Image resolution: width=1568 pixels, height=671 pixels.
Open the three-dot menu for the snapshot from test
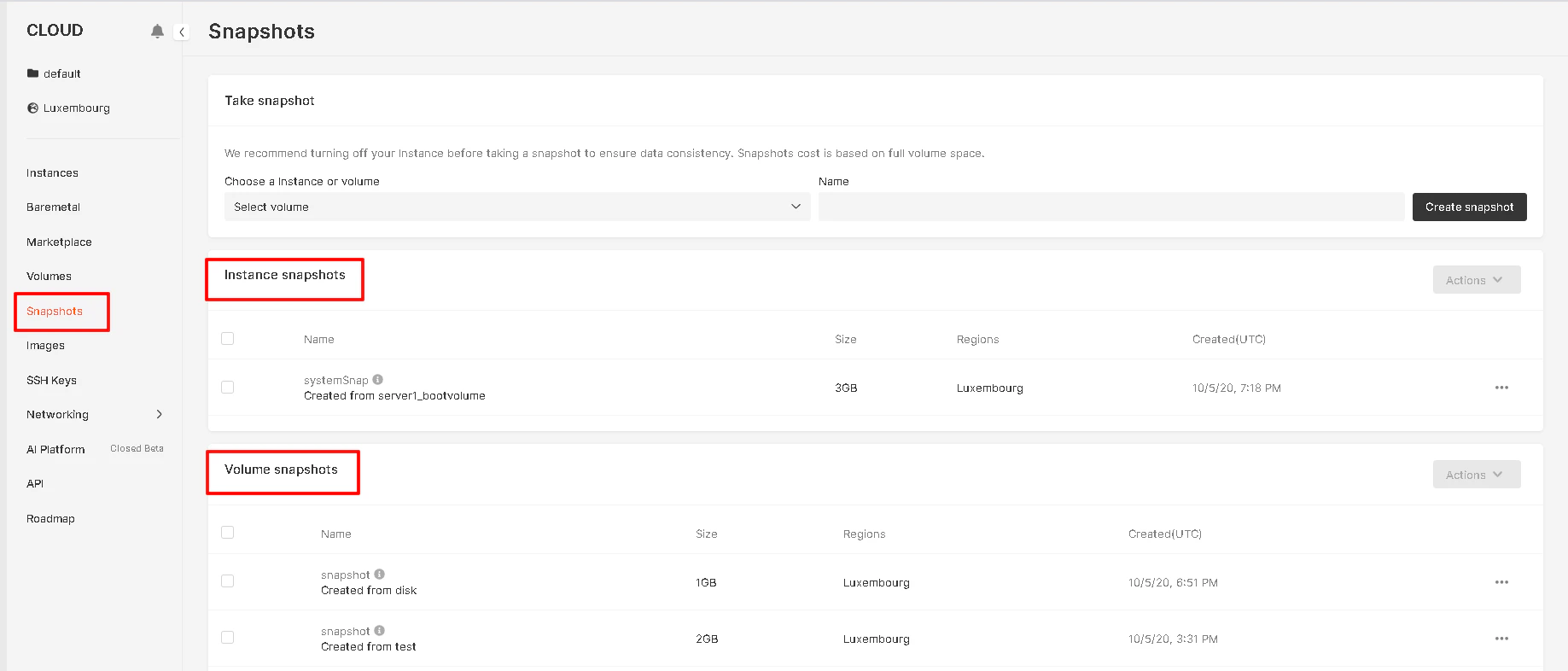coord(1501,639)
